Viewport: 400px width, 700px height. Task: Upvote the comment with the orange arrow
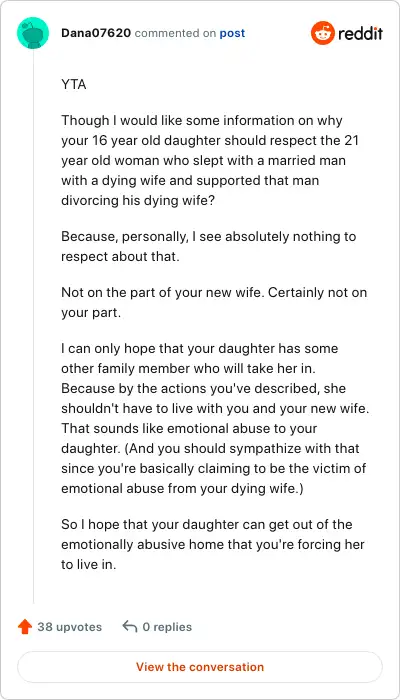click(25, 627)
